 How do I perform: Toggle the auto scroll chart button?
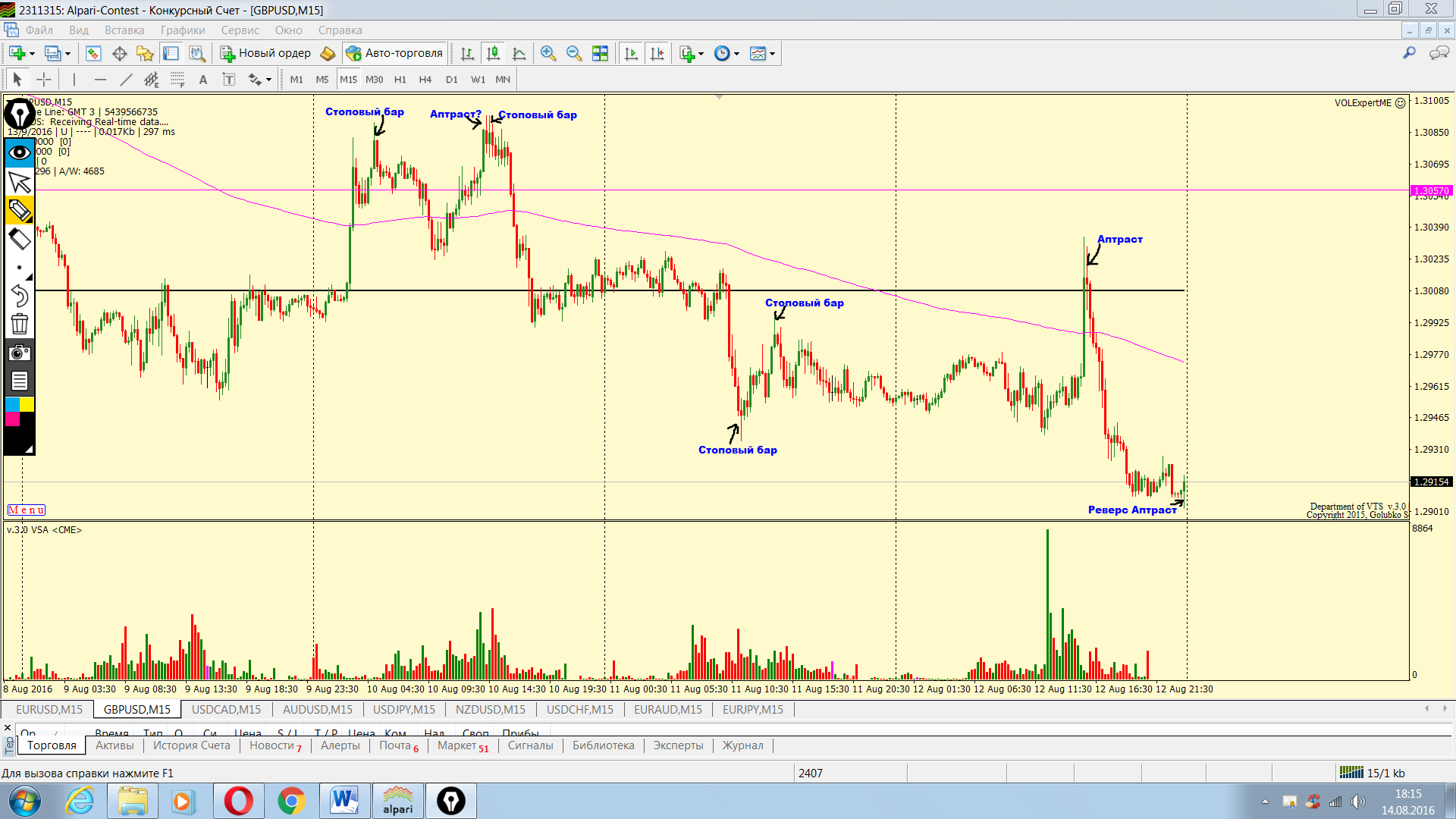click(631, 53)
